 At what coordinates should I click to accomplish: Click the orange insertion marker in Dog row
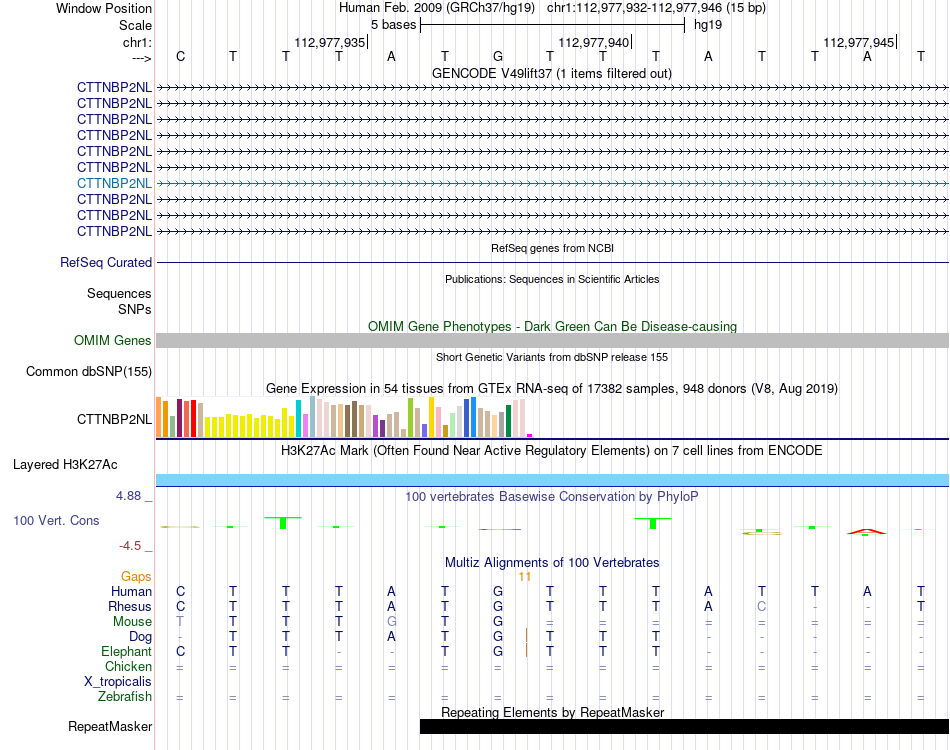pyautogui.click(x=526, y=636)
